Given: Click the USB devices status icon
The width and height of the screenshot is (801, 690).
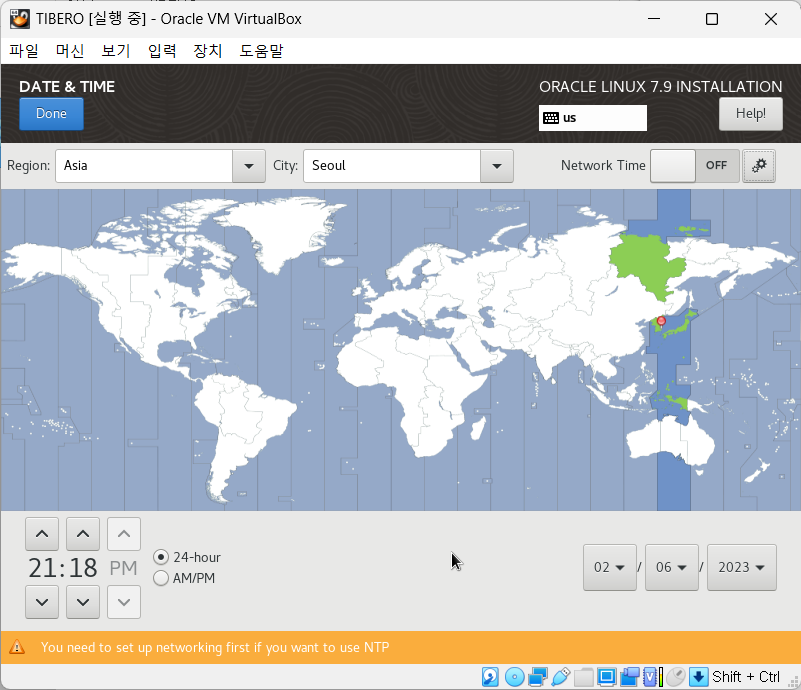Looking at the screenshot, I should click(560, 677).
